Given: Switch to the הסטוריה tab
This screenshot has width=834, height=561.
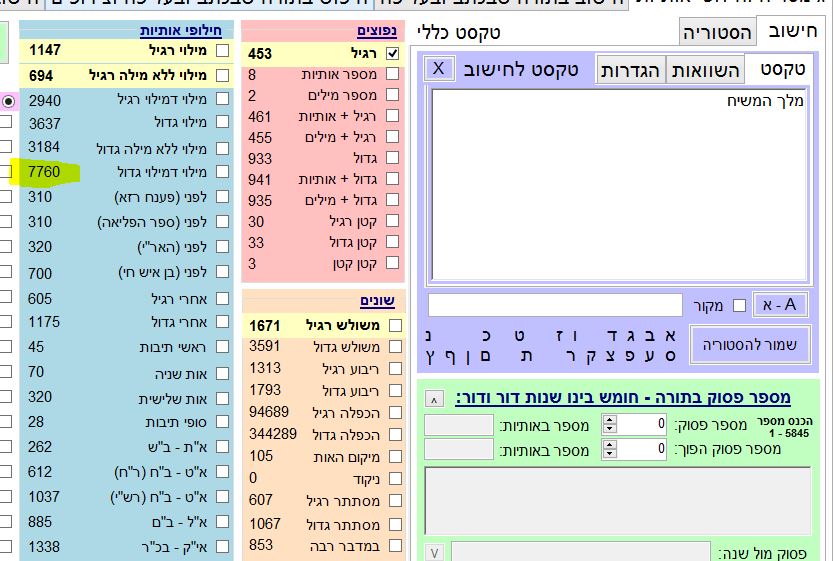Looking at the screenshot, I should 718,33.
